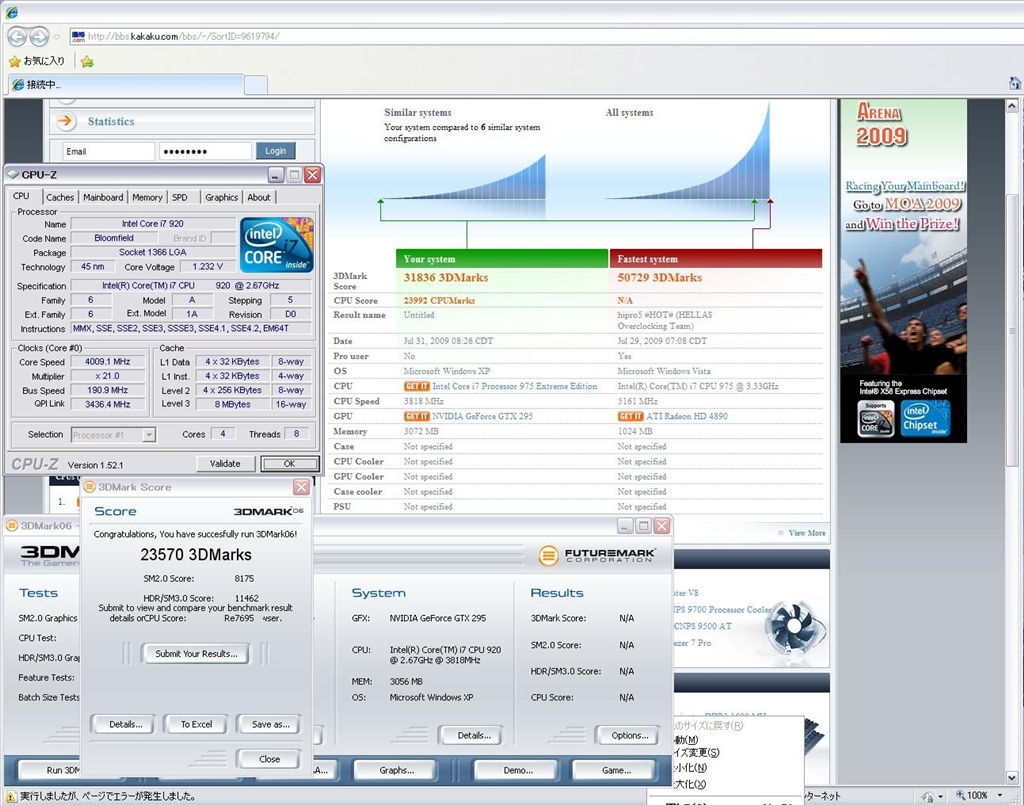Open the ATI Radeon HD 4890 link

tap(686, 417)
